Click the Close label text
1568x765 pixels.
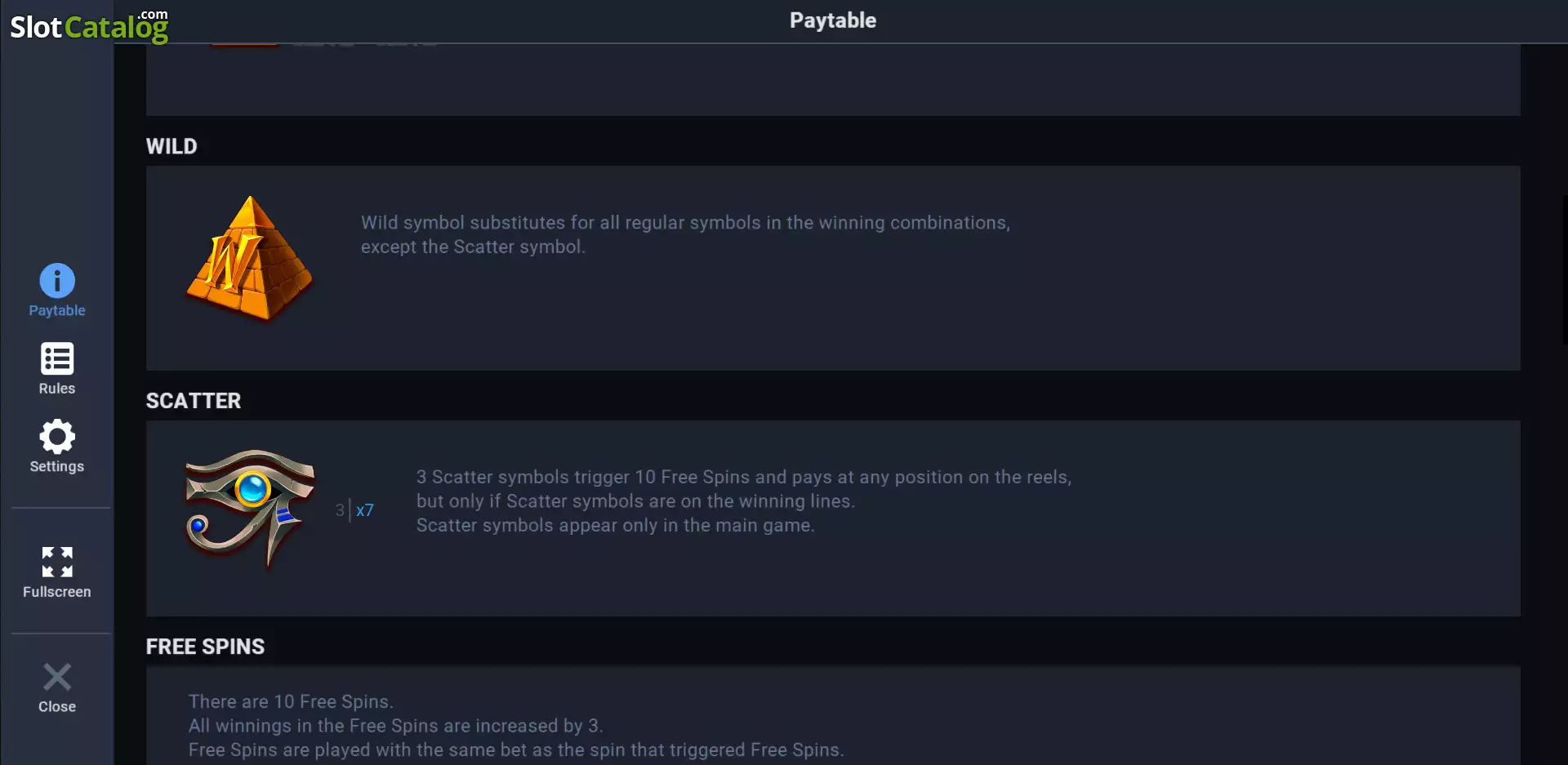(57, 707)
